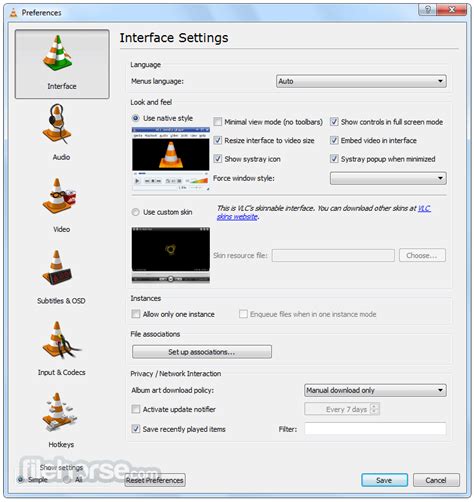The height and width of the screenshot is (502, 474).
Task: Toggle Embed video in interface checkbox
Action: click(x=334, y=140)
